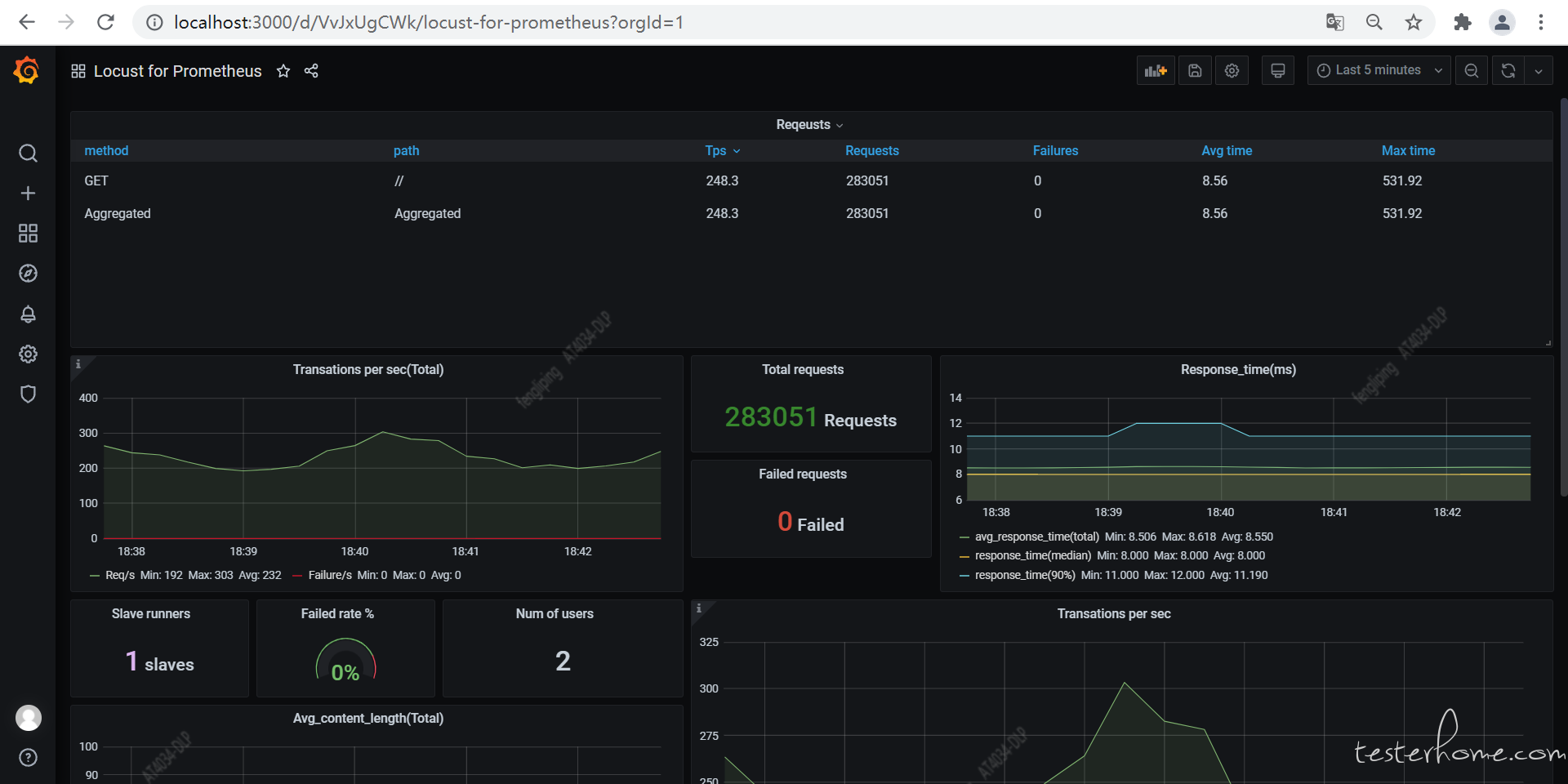Open the browser zoom magnifier icon
Image resolution: width=1568 pixels, height=784 pixels.
(x=1374, y=22)
